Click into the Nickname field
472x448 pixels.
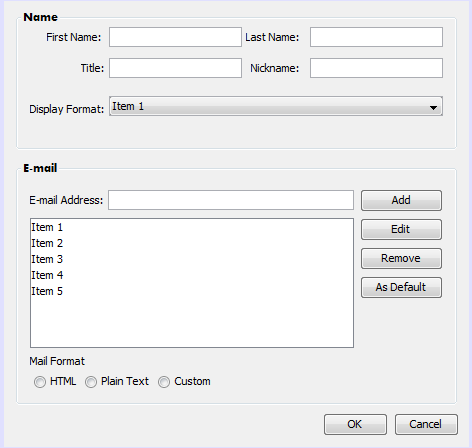tap(376, 68)
